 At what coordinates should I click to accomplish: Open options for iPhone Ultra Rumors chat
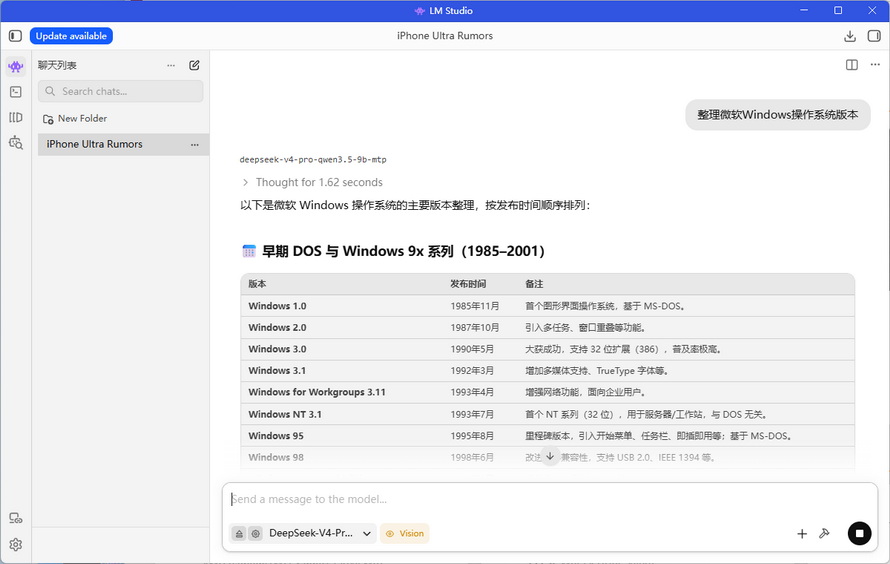195,145
